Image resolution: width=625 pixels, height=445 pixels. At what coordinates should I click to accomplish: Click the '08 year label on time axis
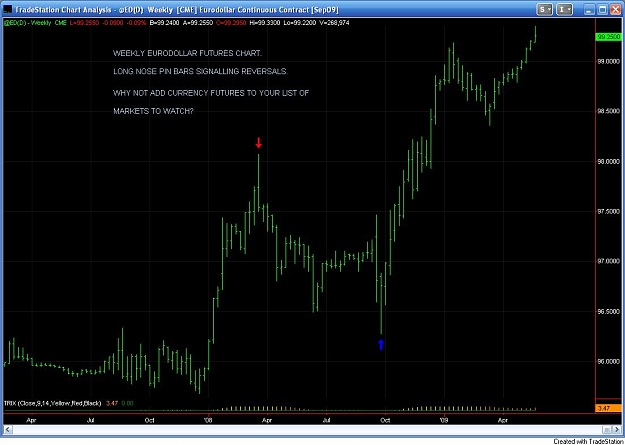(x=208, y=420)
